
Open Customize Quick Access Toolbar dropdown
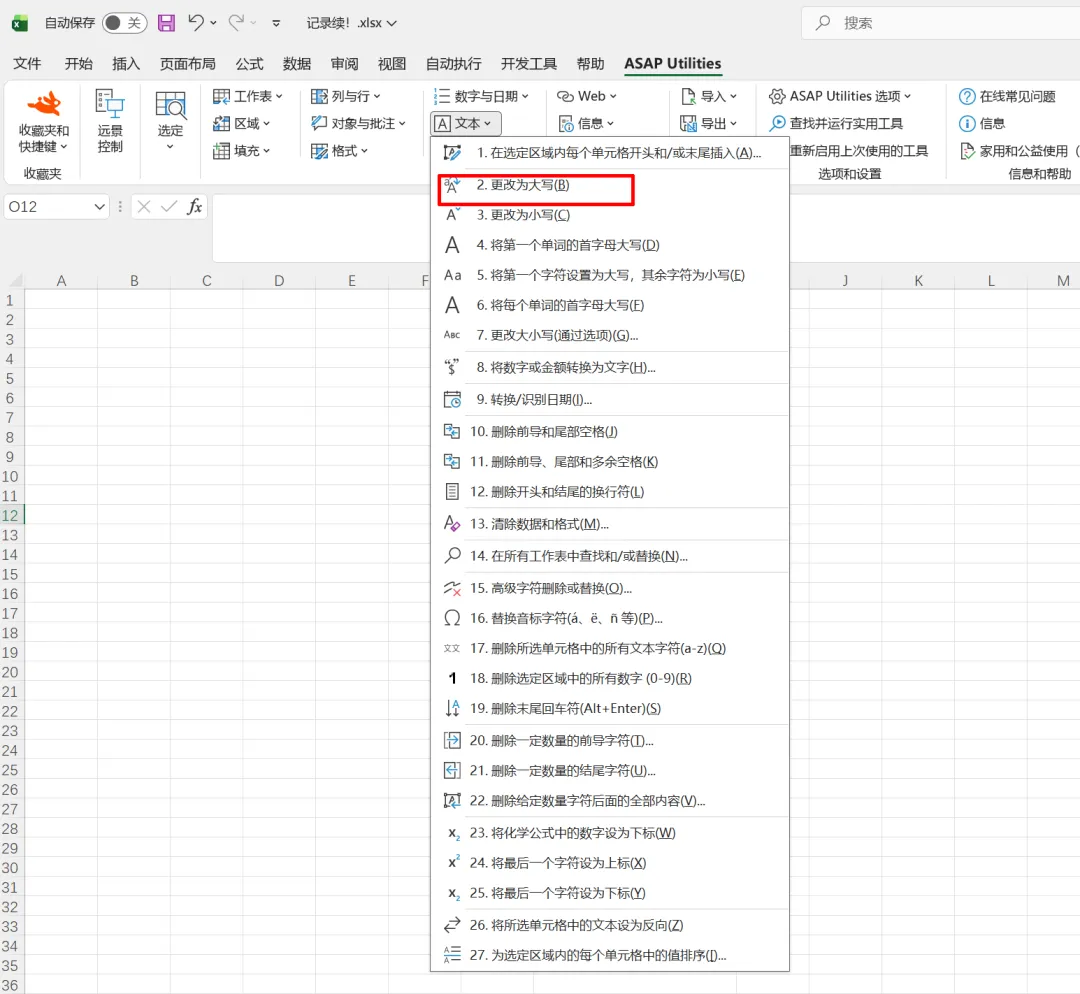[x=276, y=23]
